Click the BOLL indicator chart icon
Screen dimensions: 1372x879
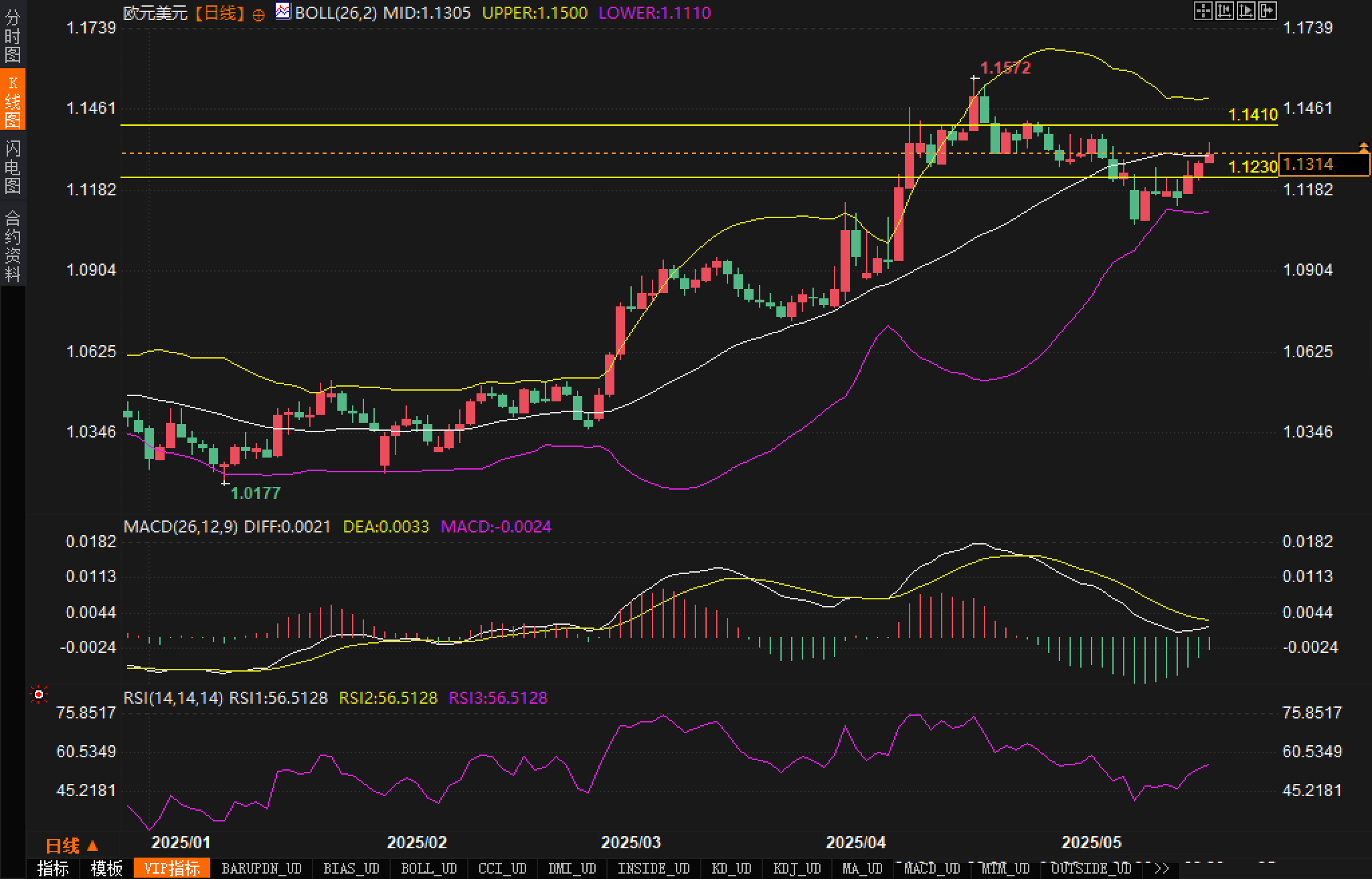pos(283,11)
